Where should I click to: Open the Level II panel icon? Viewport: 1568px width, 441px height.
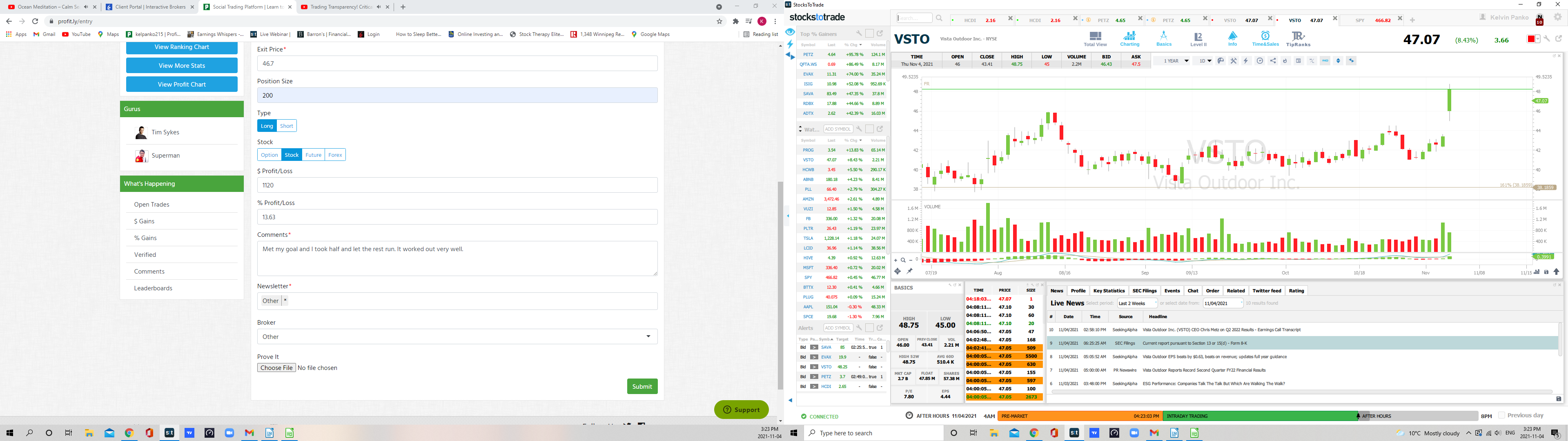click(1198, 38)
